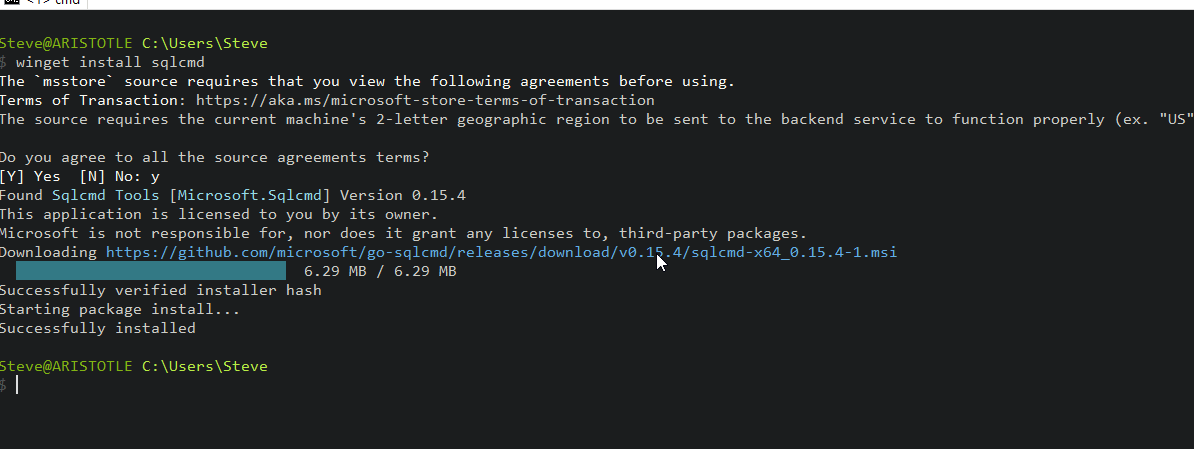Click the 'Successfully verified installer hash' line
The image size is (1194, 449).
(160, 290)
